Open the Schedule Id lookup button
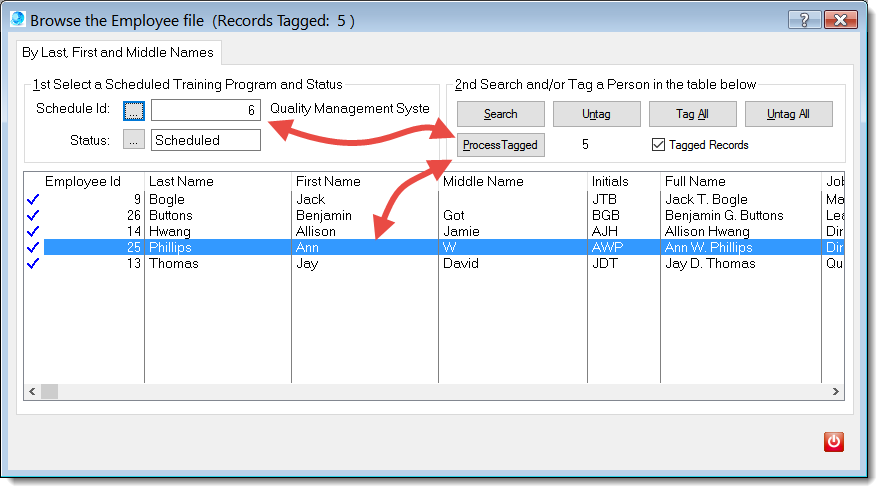 click(134, 110)
